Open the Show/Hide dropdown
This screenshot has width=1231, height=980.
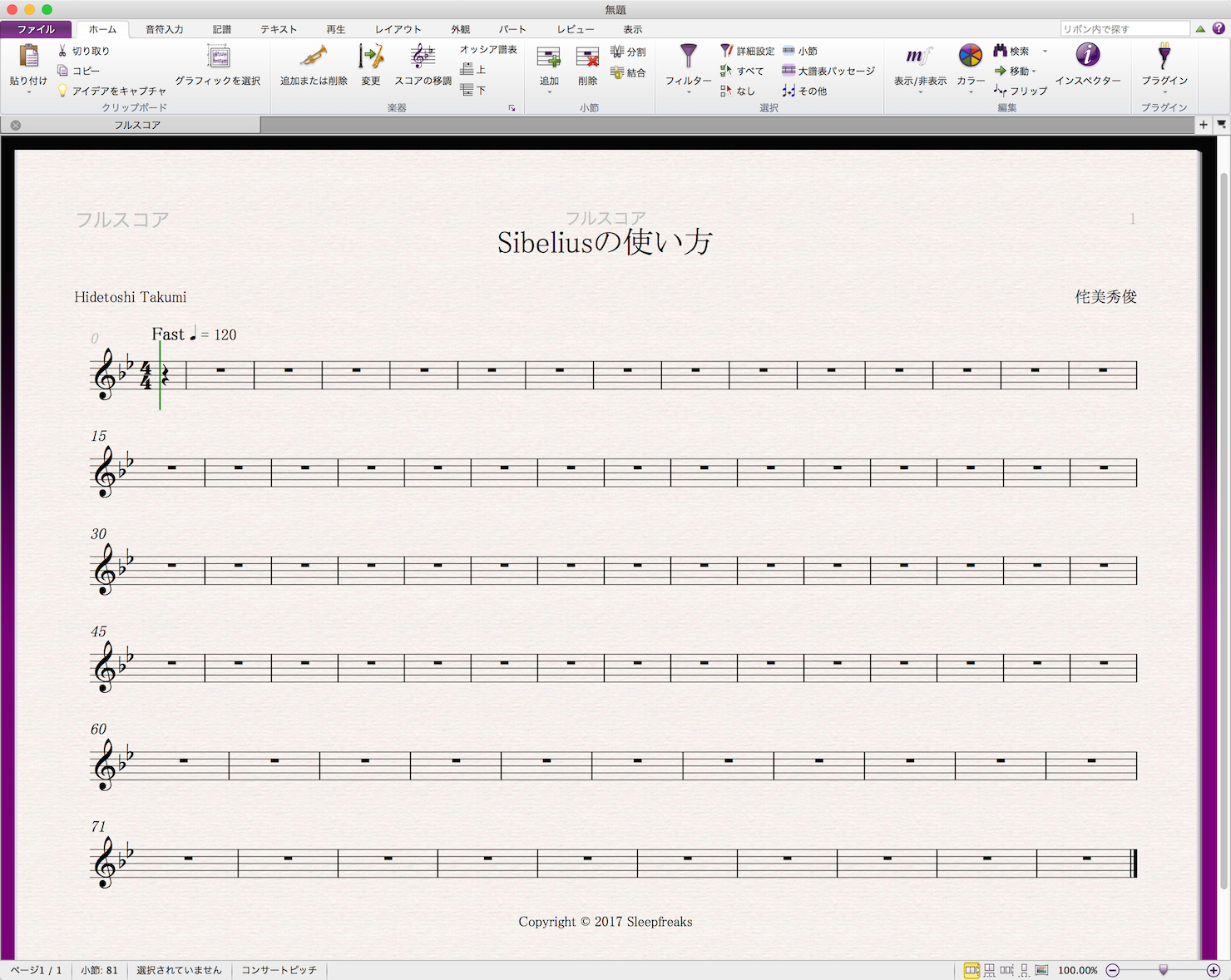[x=920, y=92]
